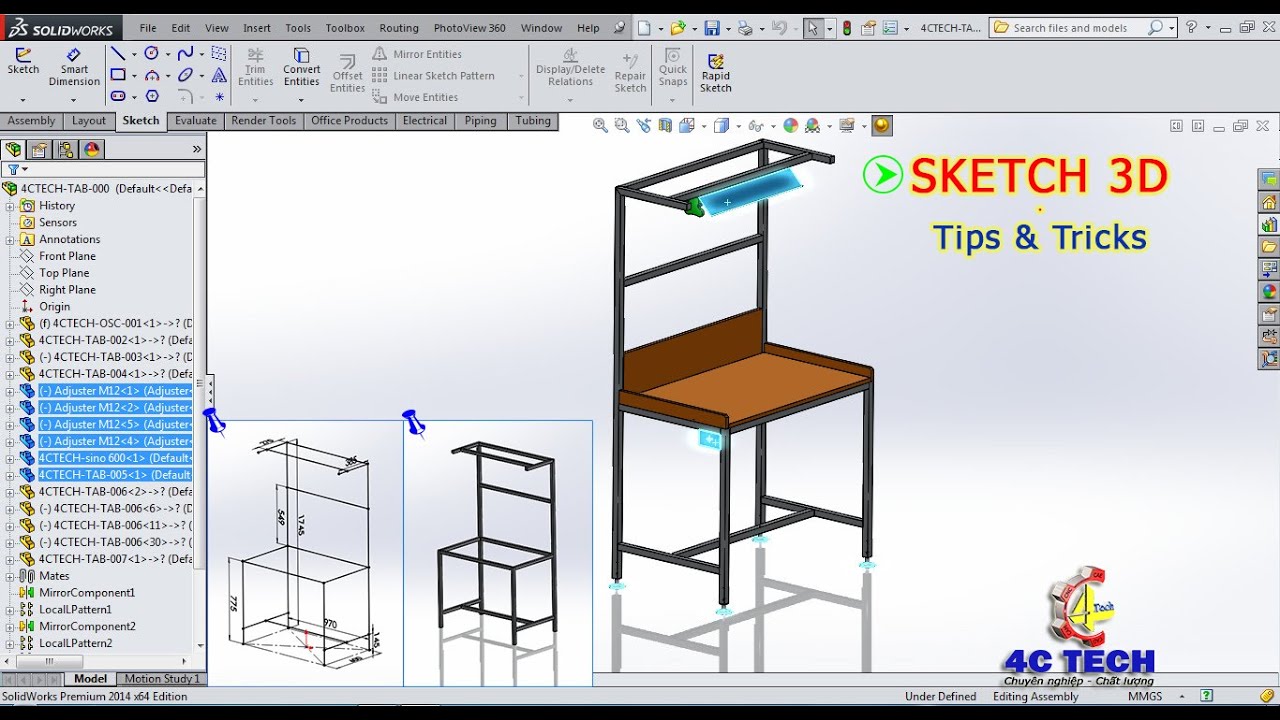The height and width of the screenshot is (720, 1280).
Task: Switch to the Evaluate tab
Action: point(196,121)
